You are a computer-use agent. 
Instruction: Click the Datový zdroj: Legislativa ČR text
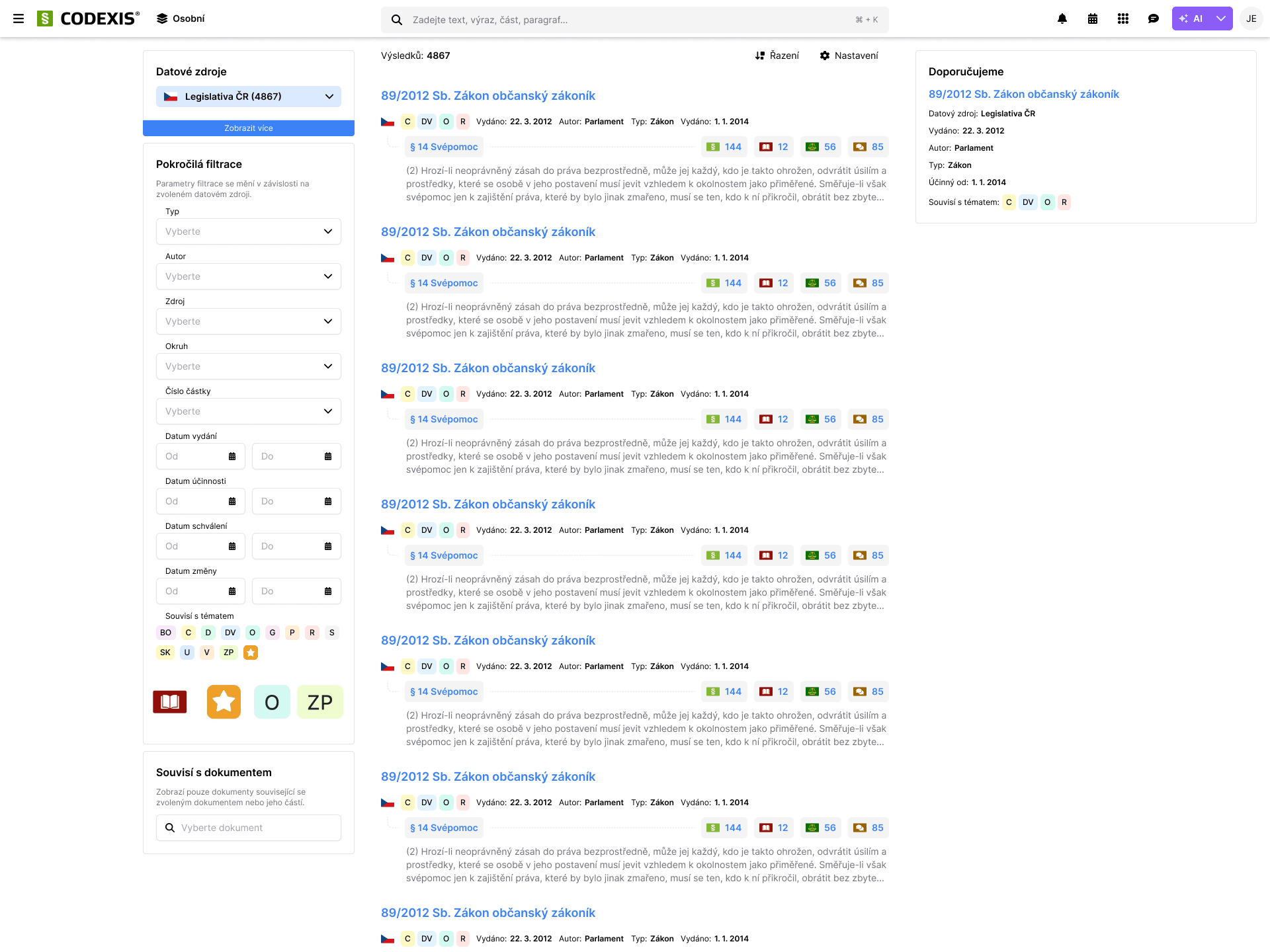pos(982,114)
